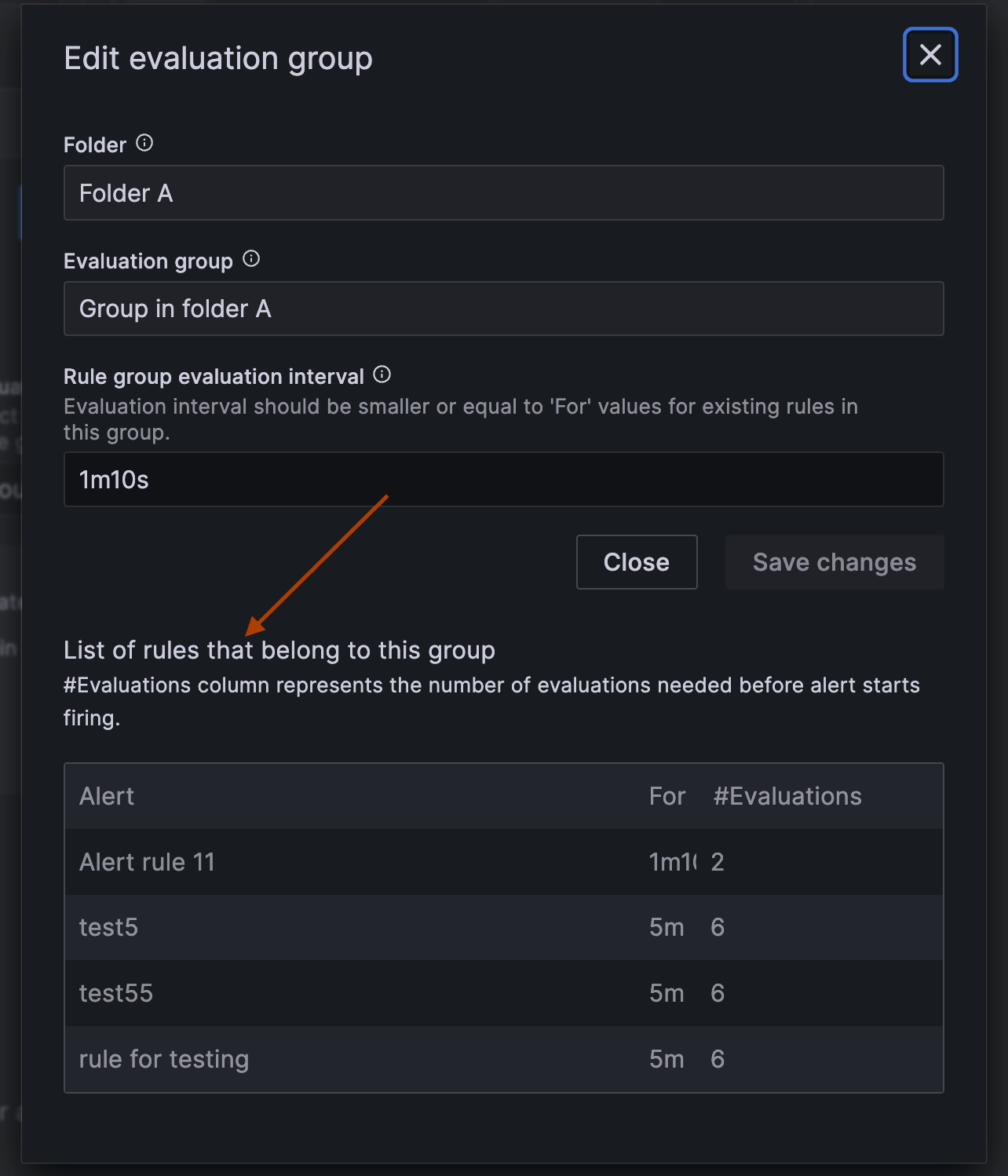The height and width of the screenshot is (1176, 1008).
Task: Click the info icon next to Folder
Action: click(x=144, y=143)
